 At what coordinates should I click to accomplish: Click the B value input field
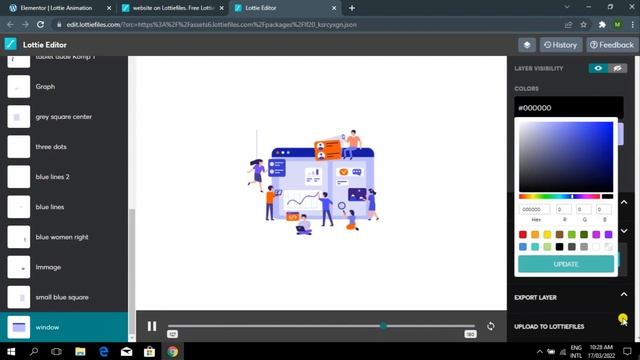604,209
